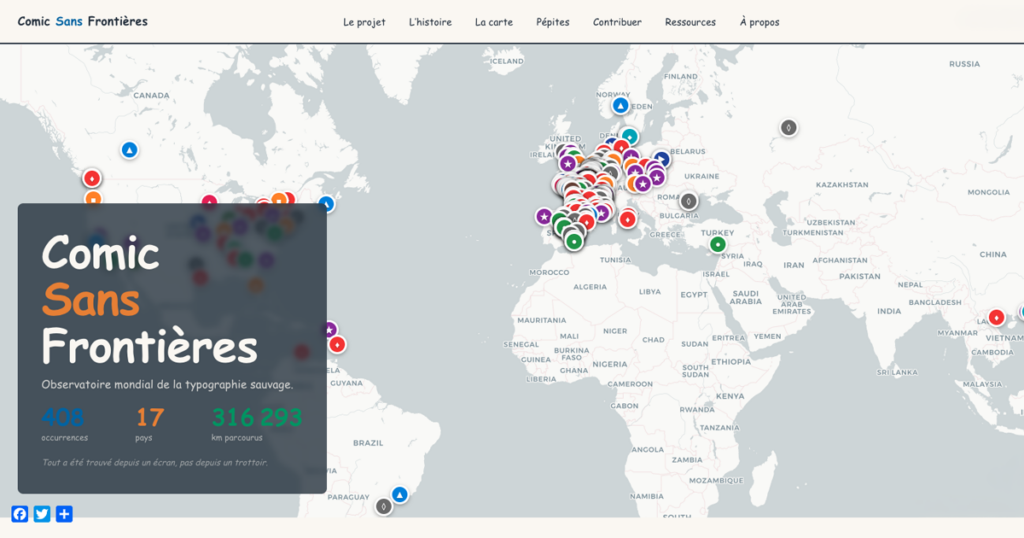Screen dimensions: 1024x538
Task: Click the teal marker over Denmark
Action: (629, 136)
